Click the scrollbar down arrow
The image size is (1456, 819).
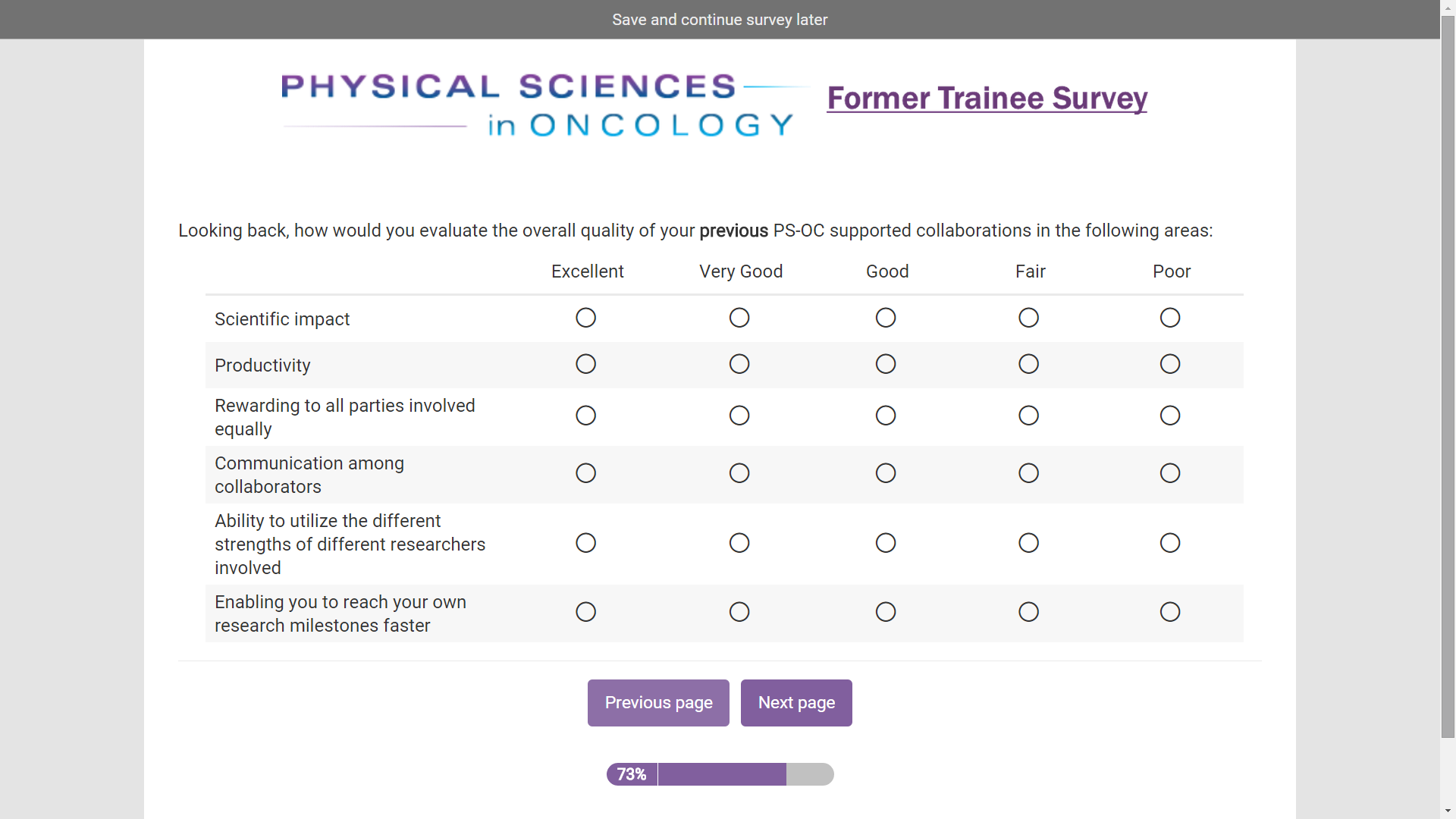click(1448, 811)
